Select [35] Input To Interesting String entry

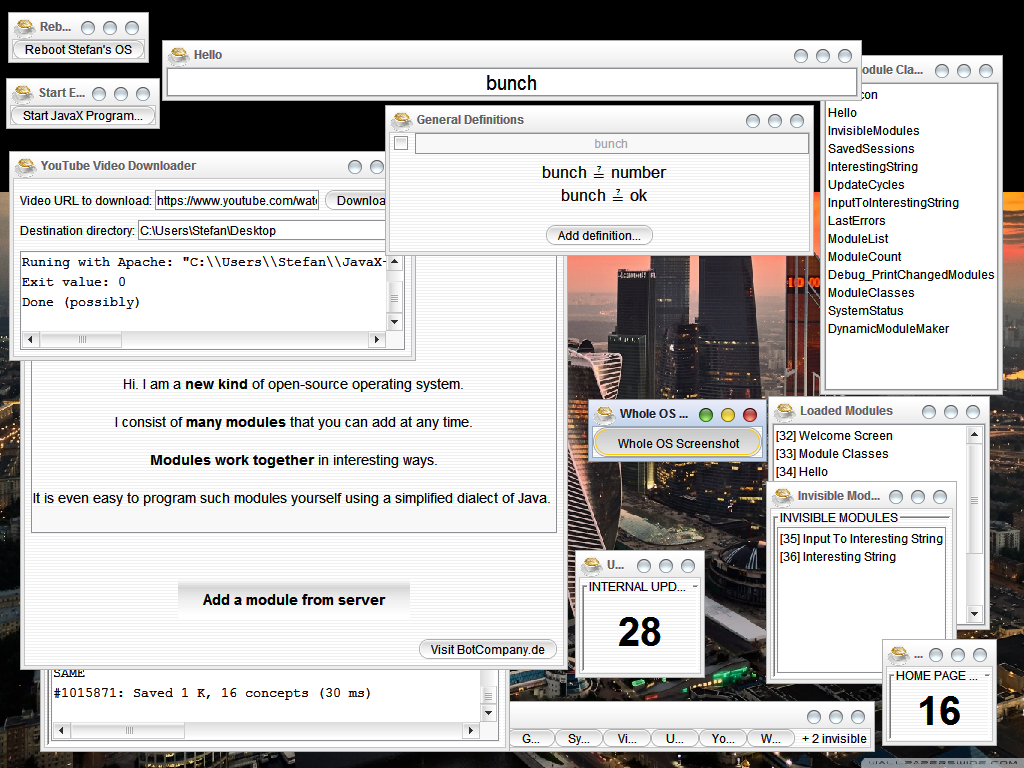pos(861,539)
